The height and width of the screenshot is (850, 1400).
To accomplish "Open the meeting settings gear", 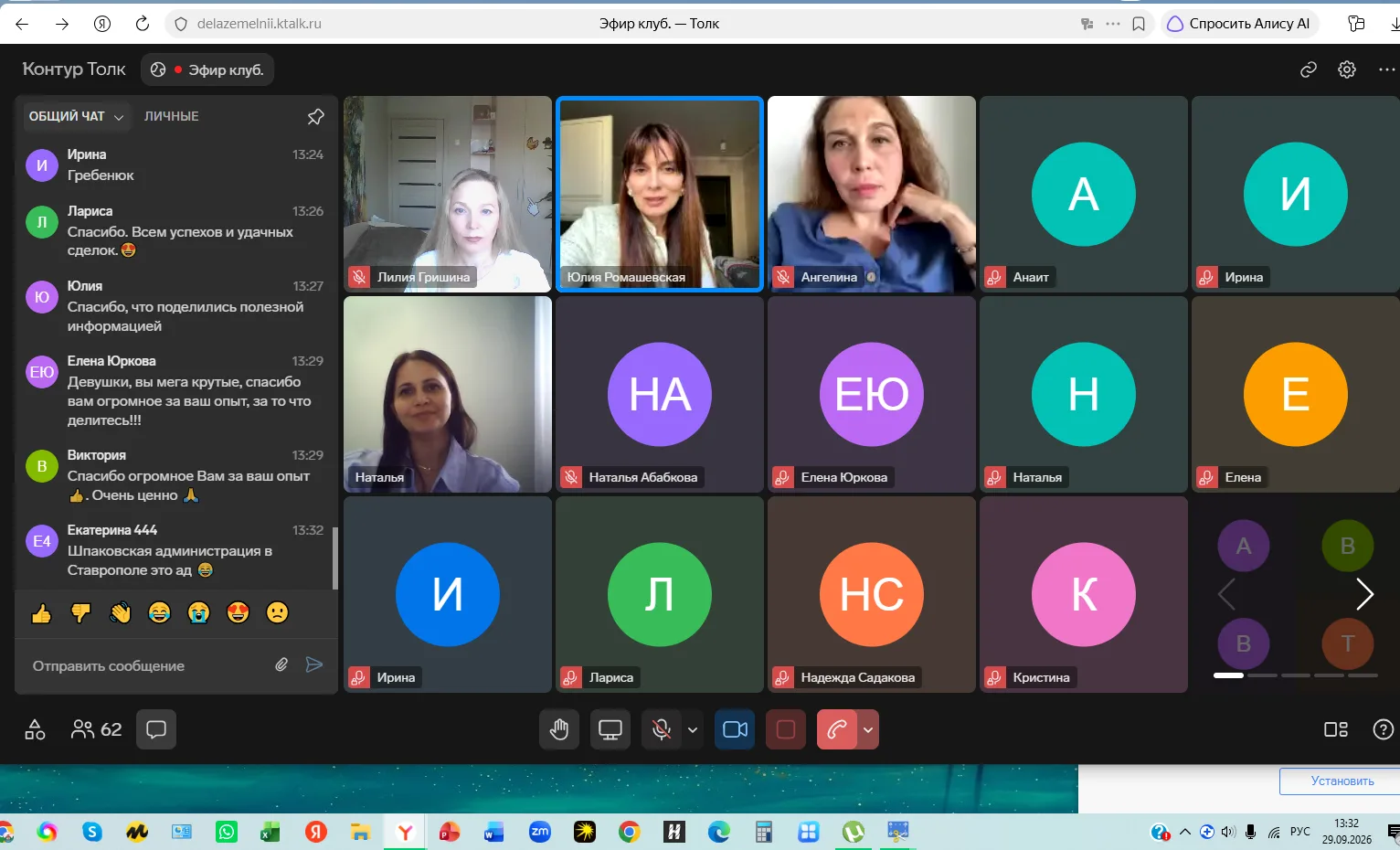I will (x=1347, y=69).
